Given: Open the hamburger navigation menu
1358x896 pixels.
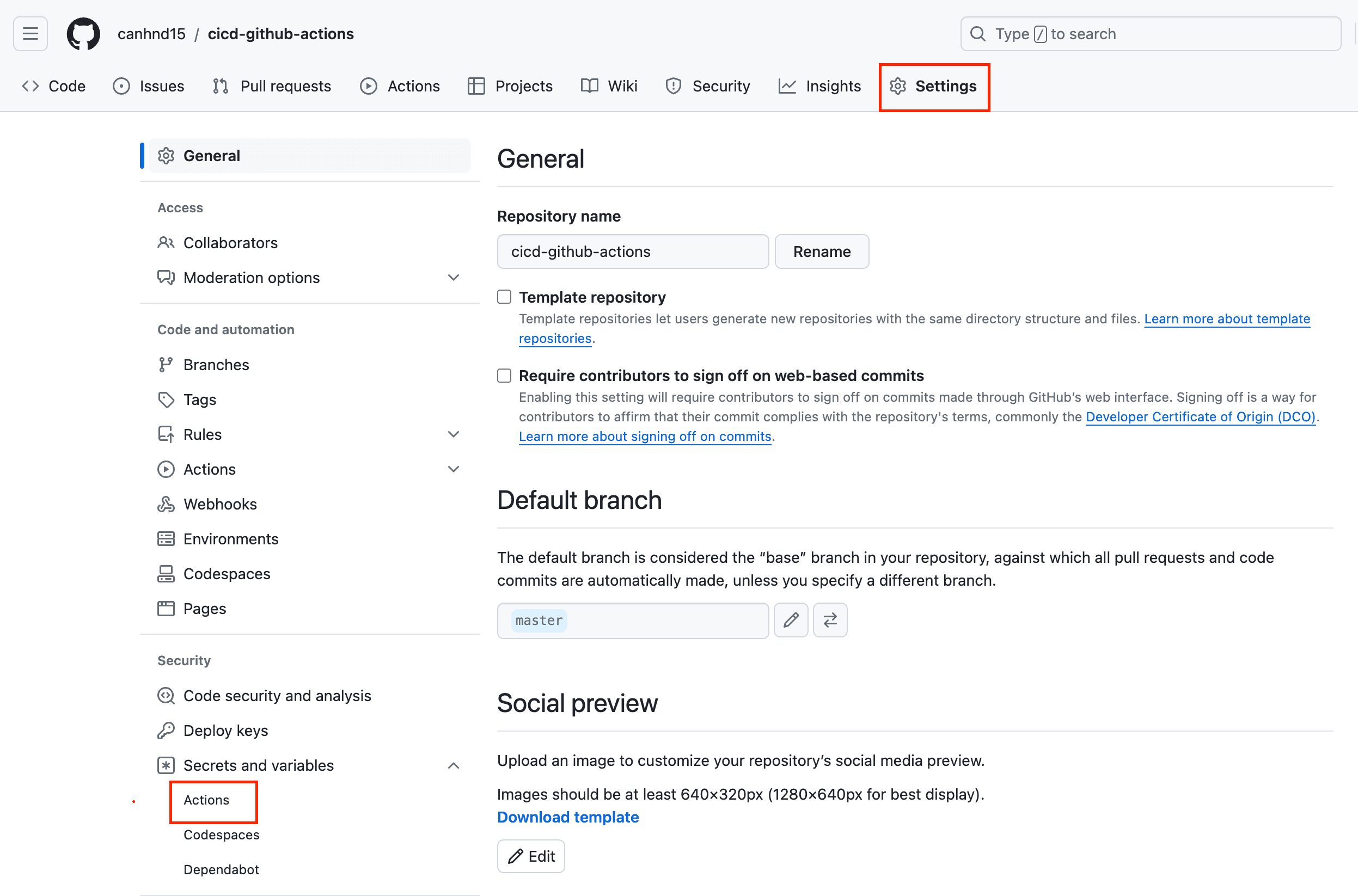Looking at the screenshot, I should click(30, 34).
